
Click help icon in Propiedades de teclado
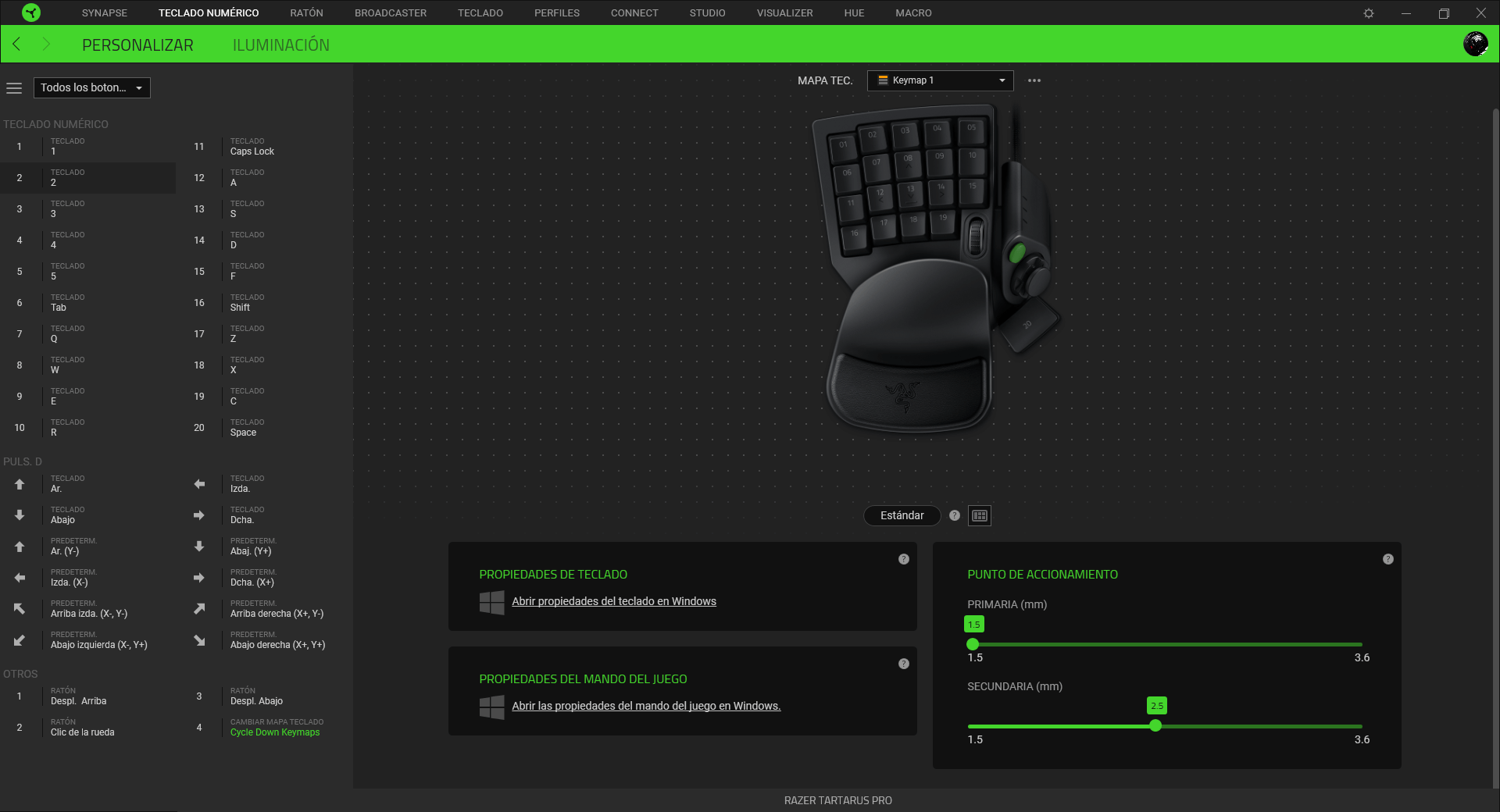904,559
